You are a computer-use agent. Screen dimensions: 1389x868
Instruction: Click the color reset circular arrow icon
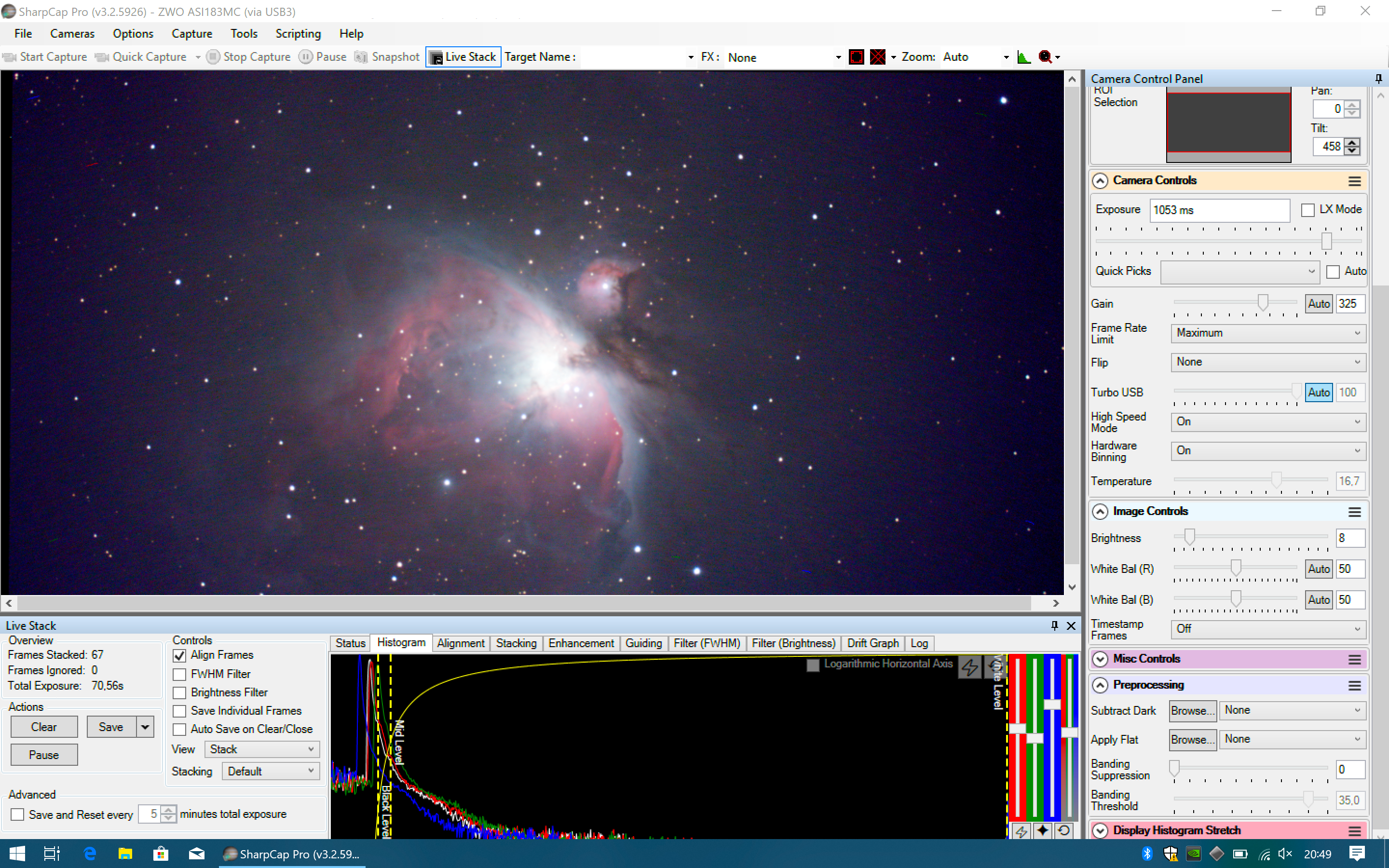[x=1063, y=831]
